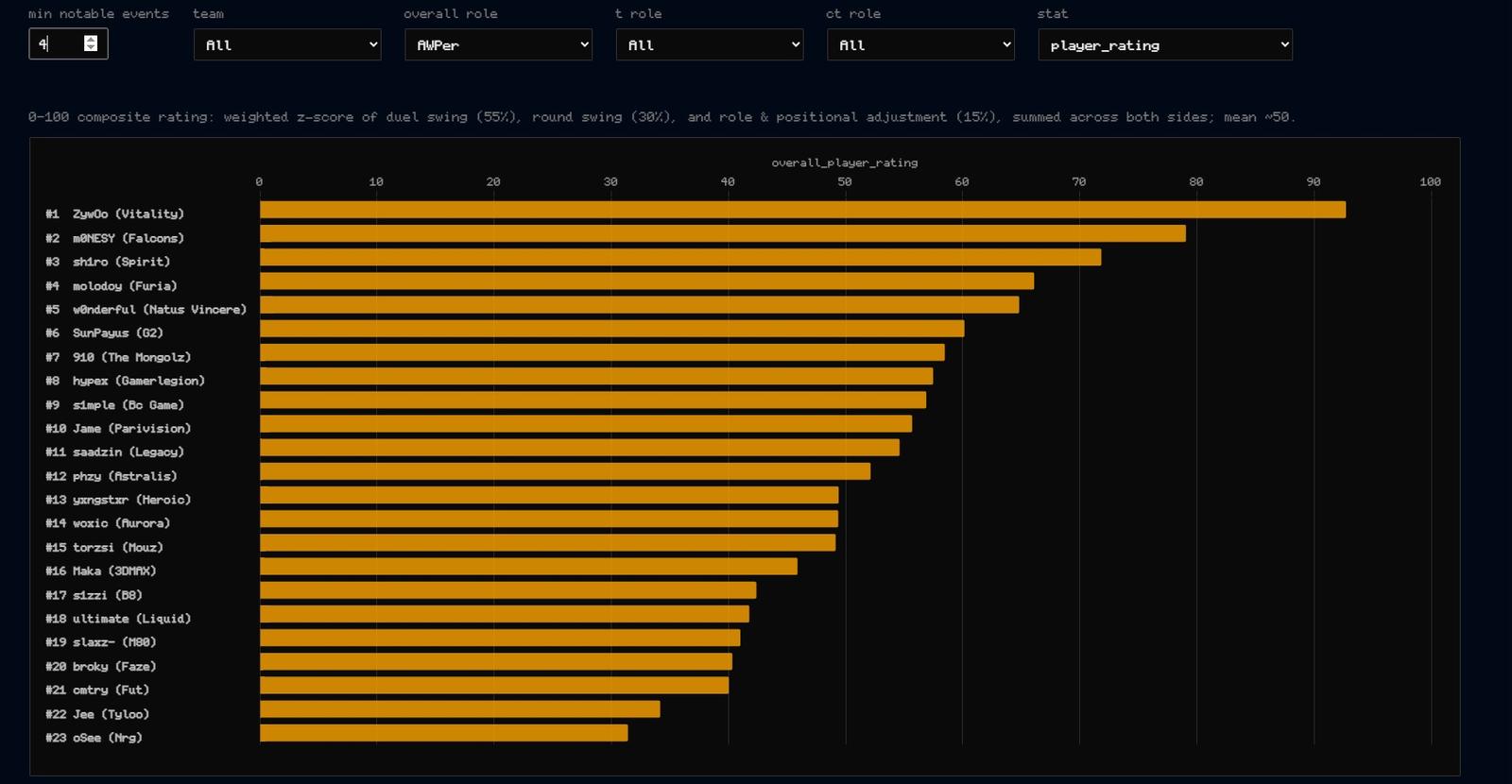Click the orange rating bar for Maka
The height and width of the screenshot is (784, 1512).
coord(528,567)
